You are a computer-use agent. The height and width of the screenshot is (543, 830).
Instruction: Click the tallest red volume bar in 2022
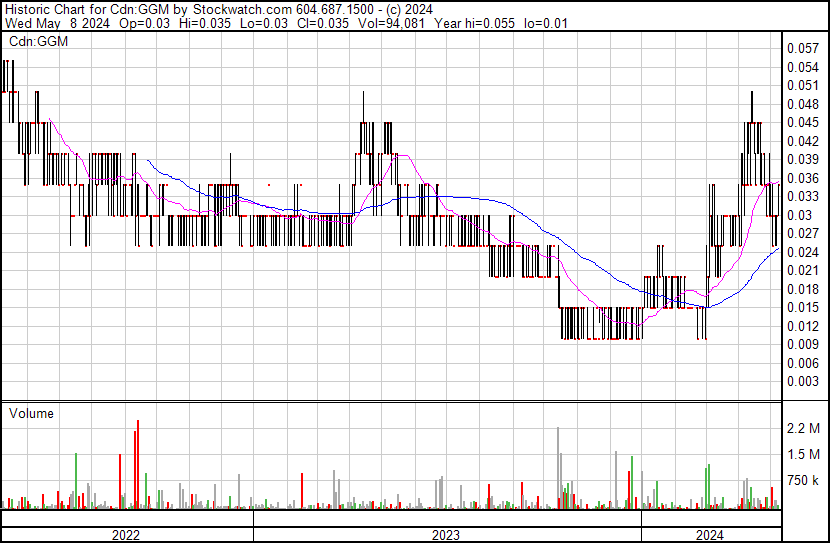(137, 465)
